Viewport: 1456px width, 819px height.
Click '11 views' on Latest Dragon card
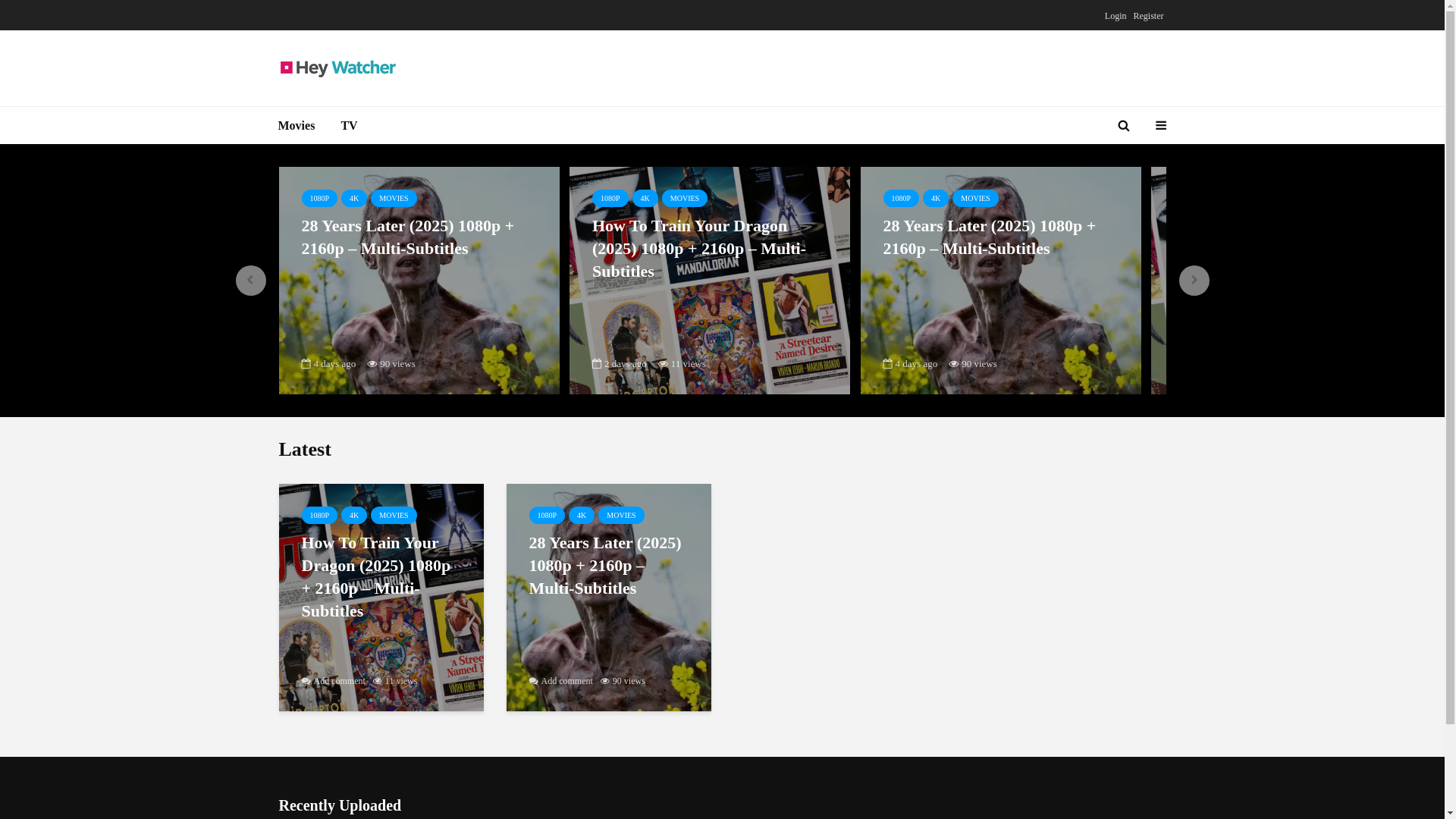[396, 681]
